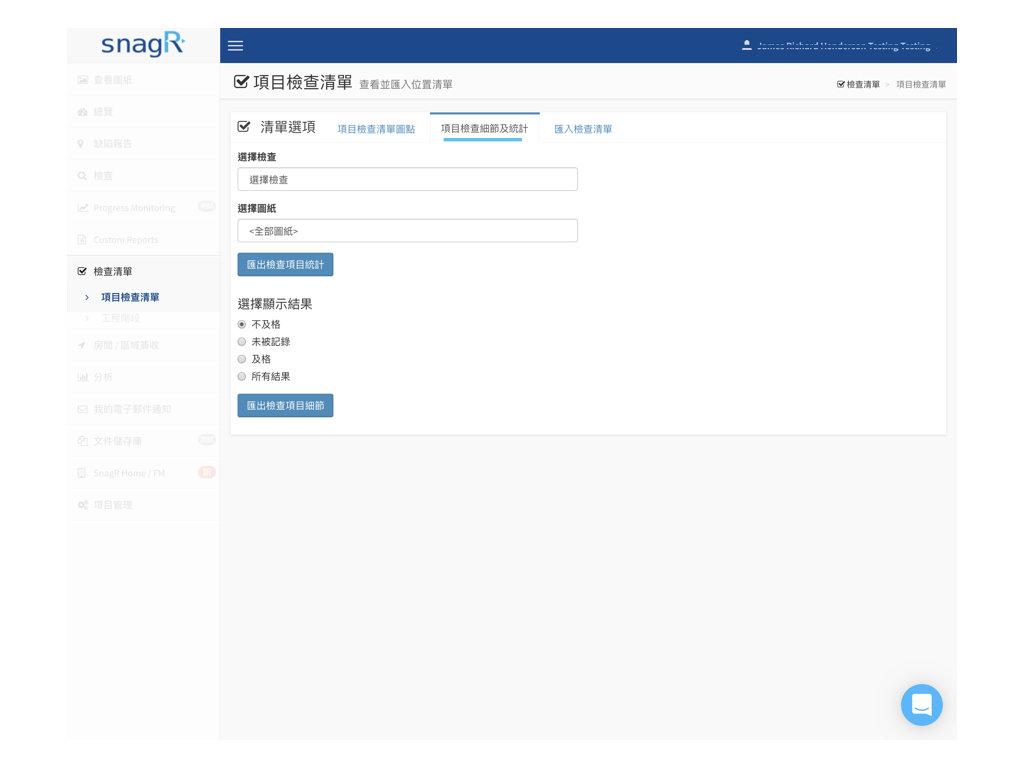Click the 總覽 dashboard icon
Image resolution: width=1024 pixels, height=768 pixels.
[82, 112]
